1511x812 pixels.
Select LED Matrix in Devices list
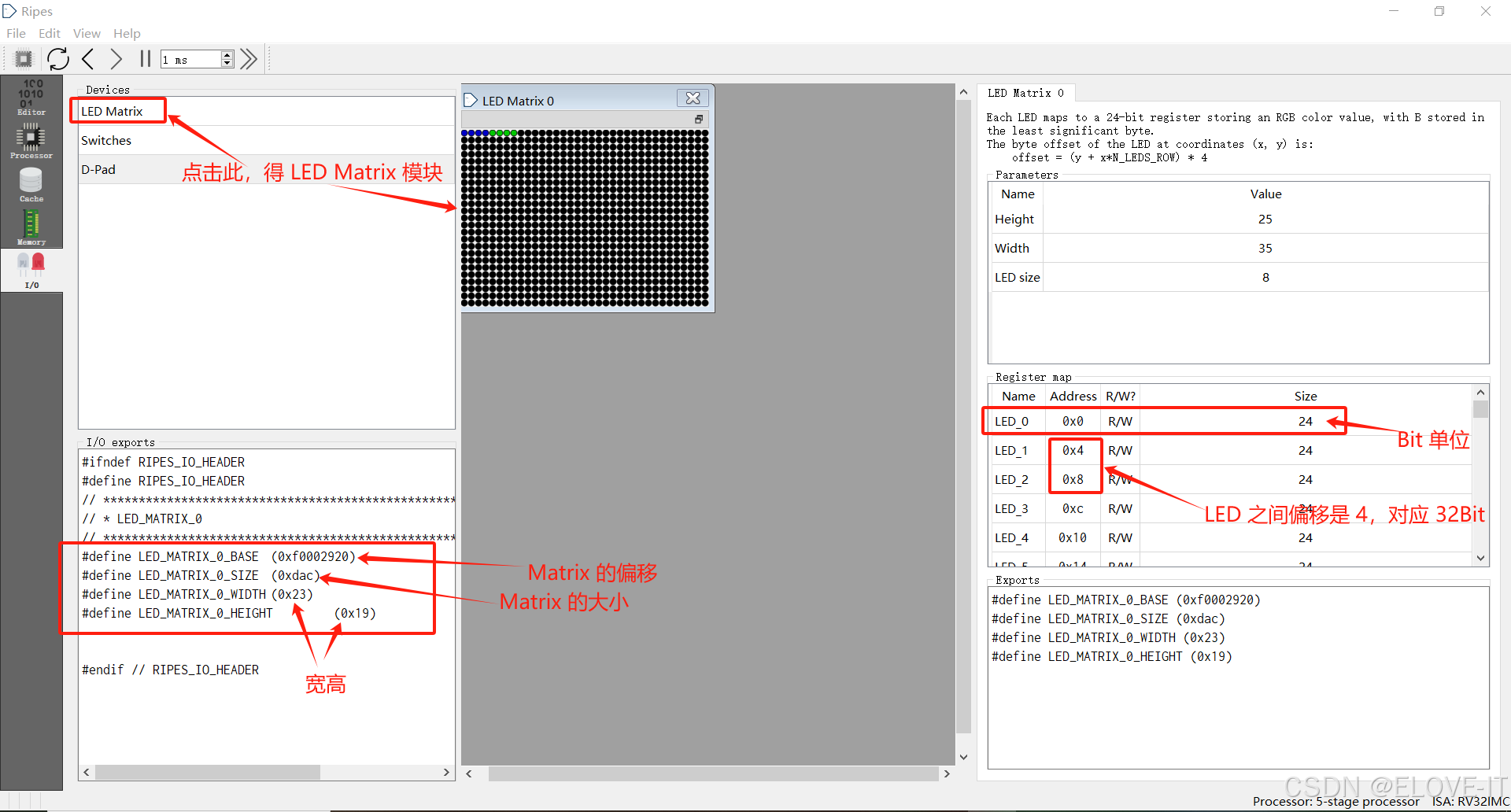(x=266, y=111)
